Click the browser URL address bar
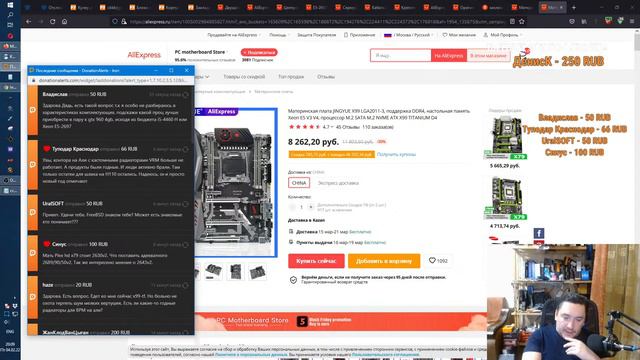 point(318,21)
